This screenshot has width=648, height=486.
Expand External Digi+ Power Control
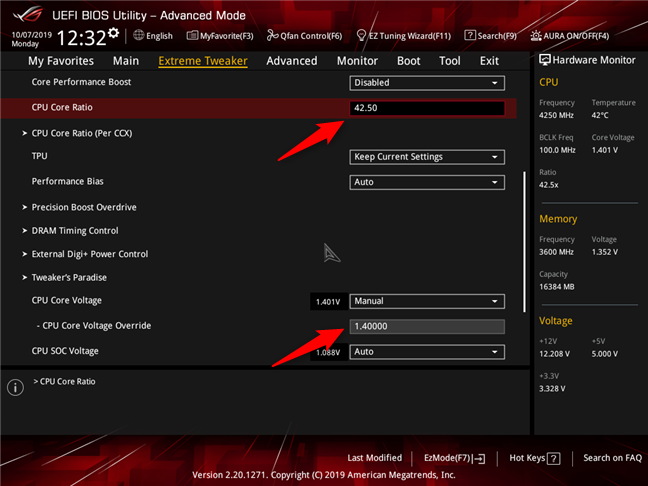(90, 254)
